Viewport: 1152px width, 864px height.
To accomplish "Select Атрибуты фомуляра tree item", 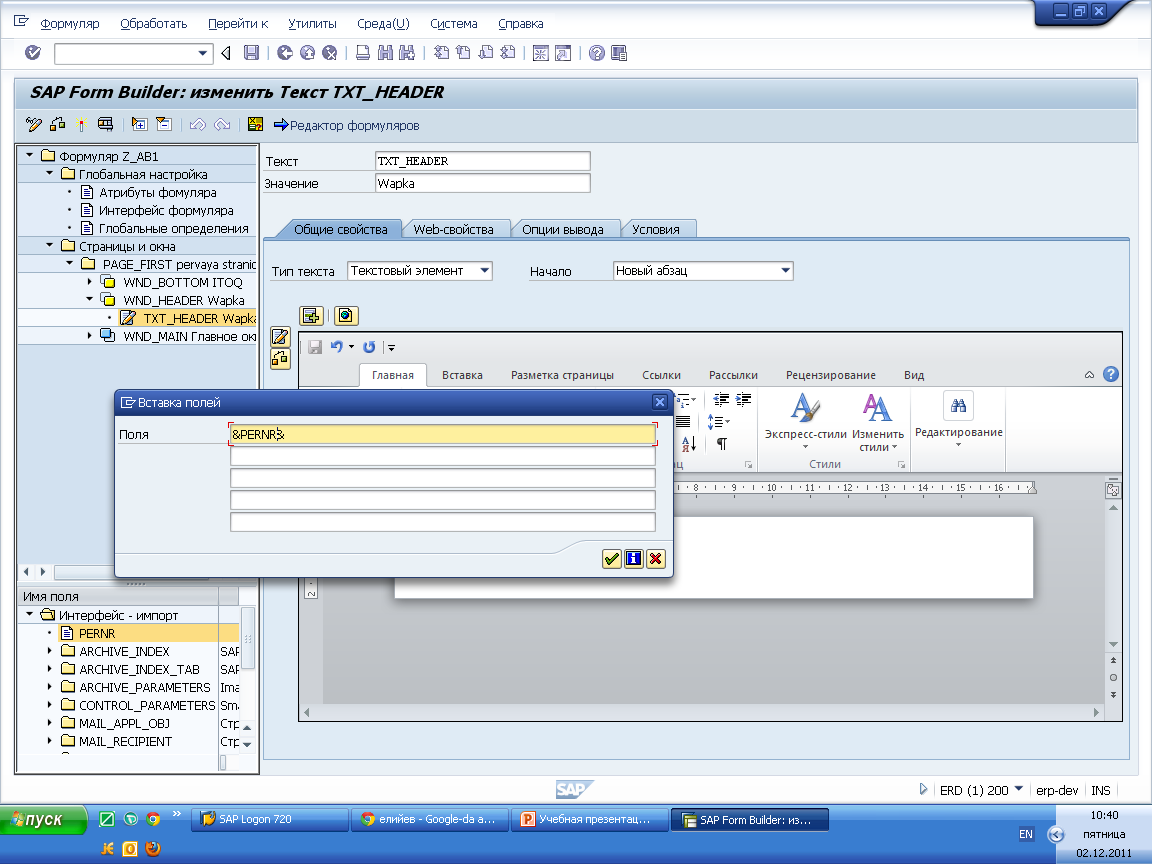I will (x=157, y=192).
